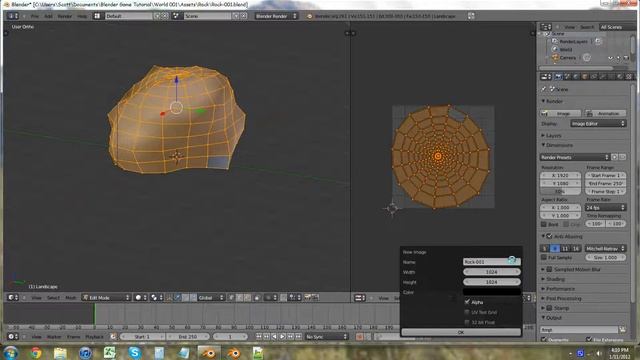Click the Height value field in New Image dialog
Image resolution: width=640 pixels, height=360 pixels.
pos(492,282)
